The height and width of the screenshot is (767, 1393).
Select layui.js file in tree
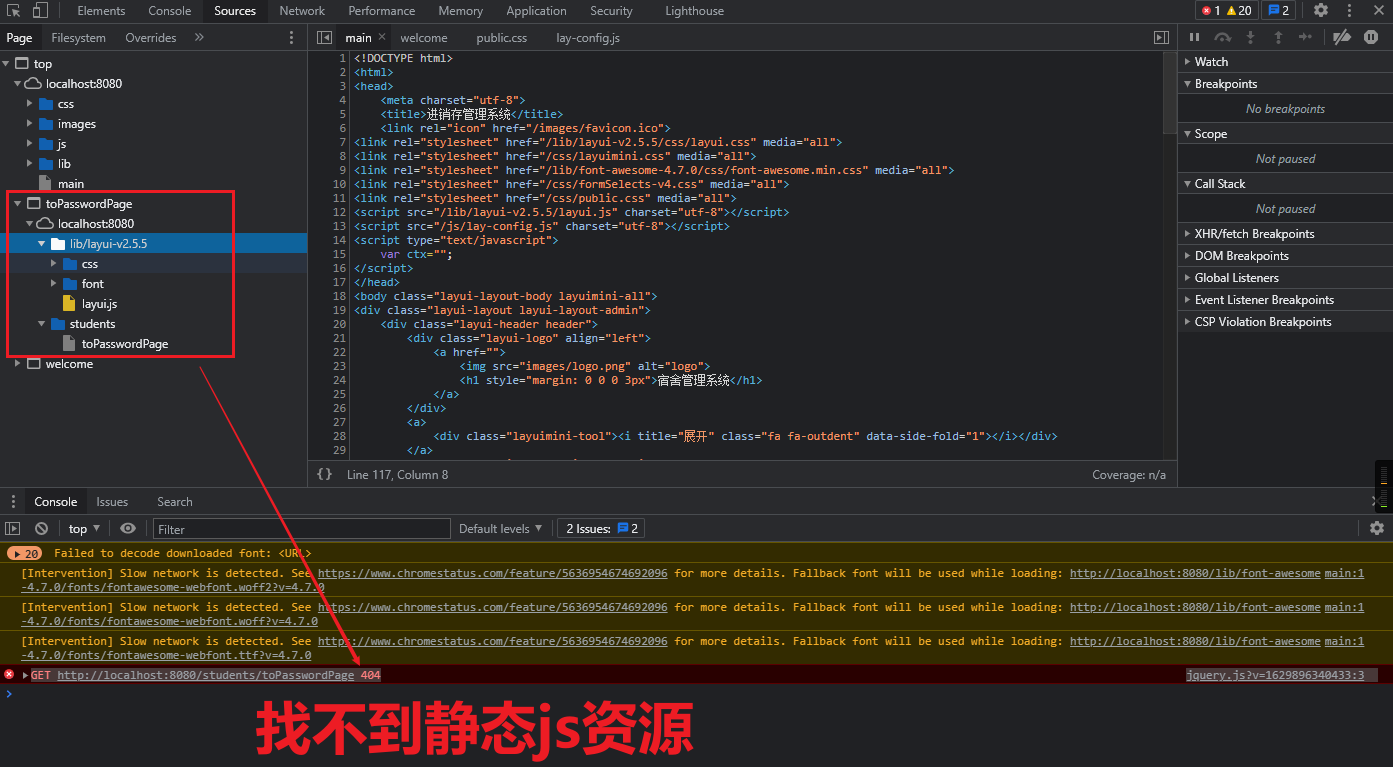99,303
